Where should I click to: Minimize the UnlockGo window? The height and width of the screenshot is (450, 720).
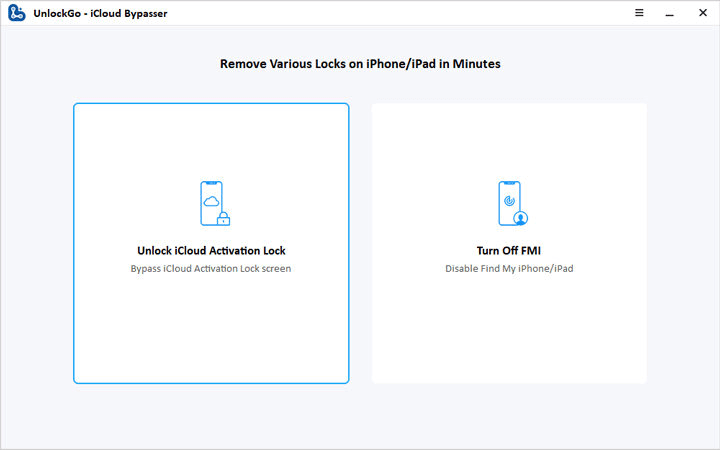tap(670, 13)
